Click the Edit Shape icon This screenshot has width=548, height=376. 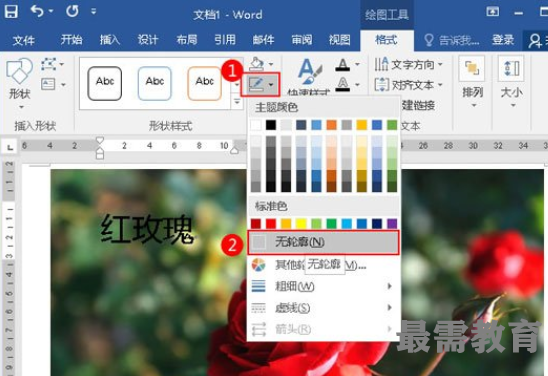(x=49, y=64)
